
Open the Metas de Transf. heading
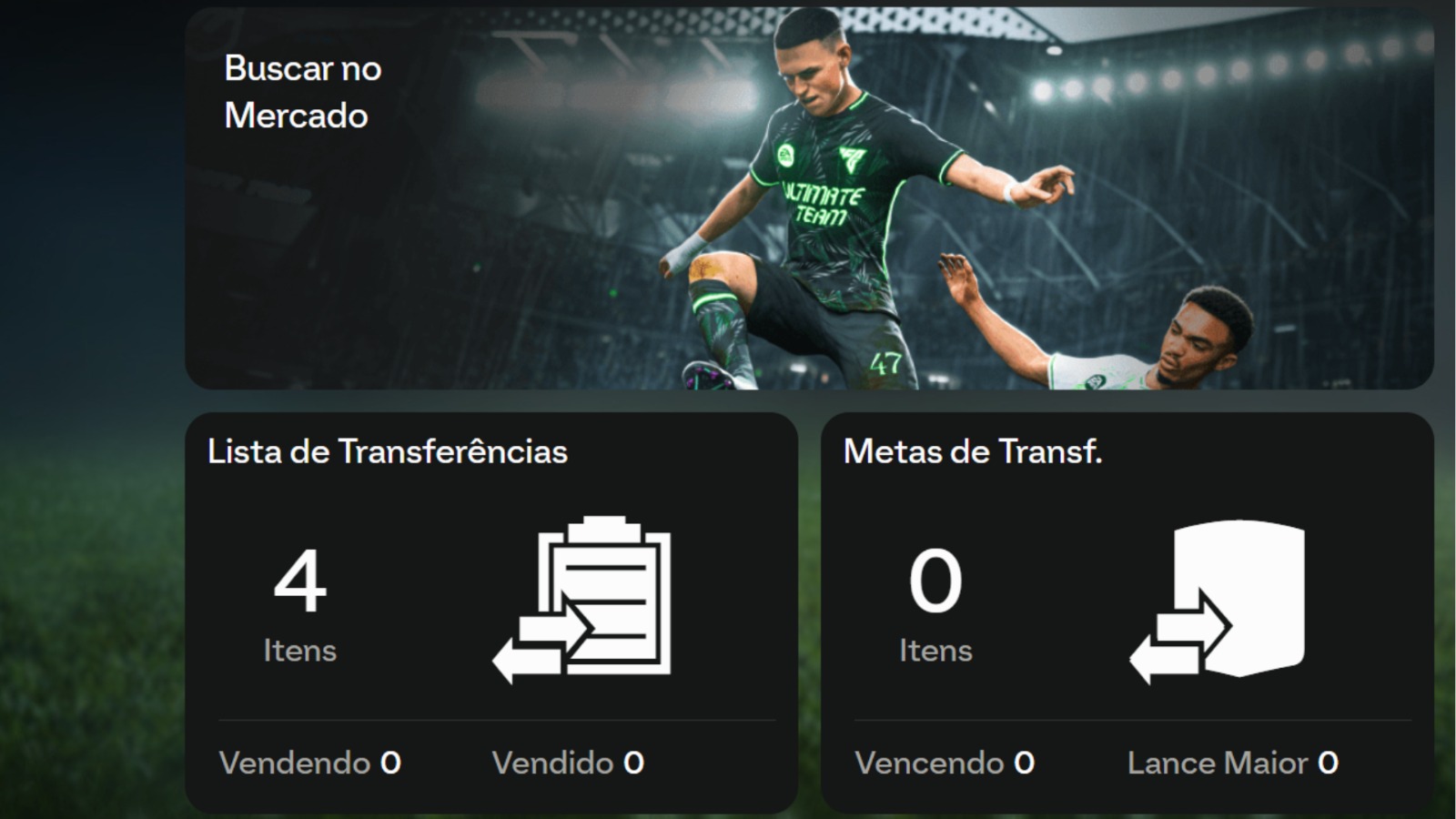pyautogui.click(x=973, y=451)
